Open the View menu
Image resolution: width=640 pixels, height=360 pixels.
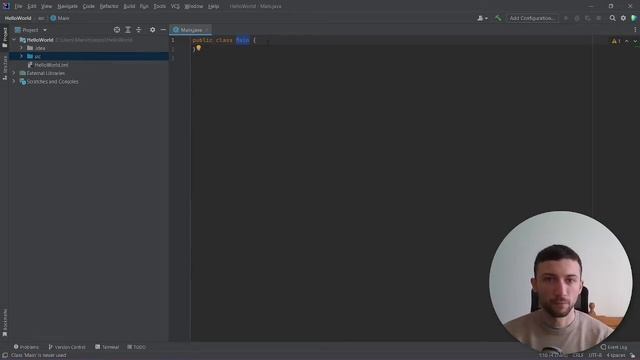(47, 6)
